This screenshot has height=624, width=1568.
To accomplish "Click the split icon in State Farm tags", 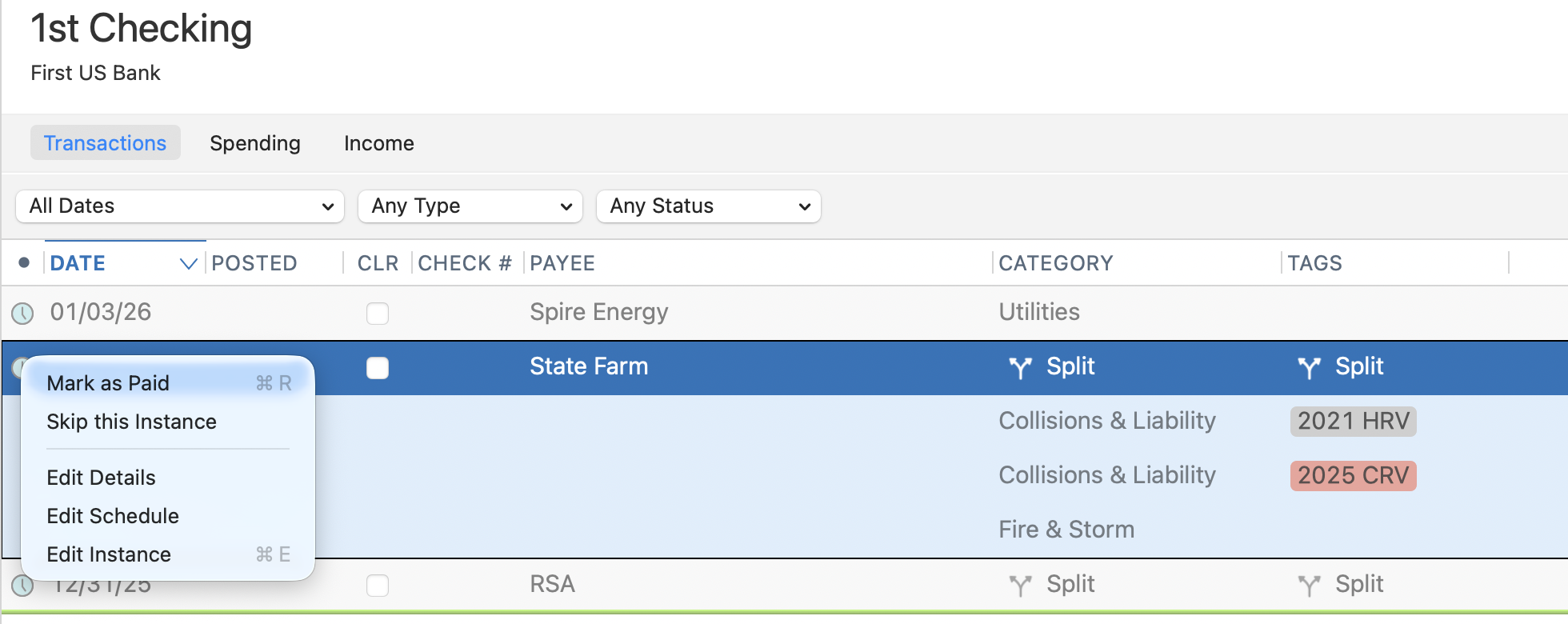I will (1309, 367).
